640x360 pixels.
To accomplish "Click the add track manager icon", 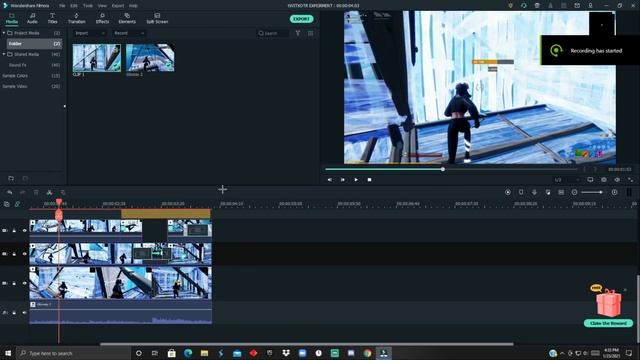I will [7, 204].
